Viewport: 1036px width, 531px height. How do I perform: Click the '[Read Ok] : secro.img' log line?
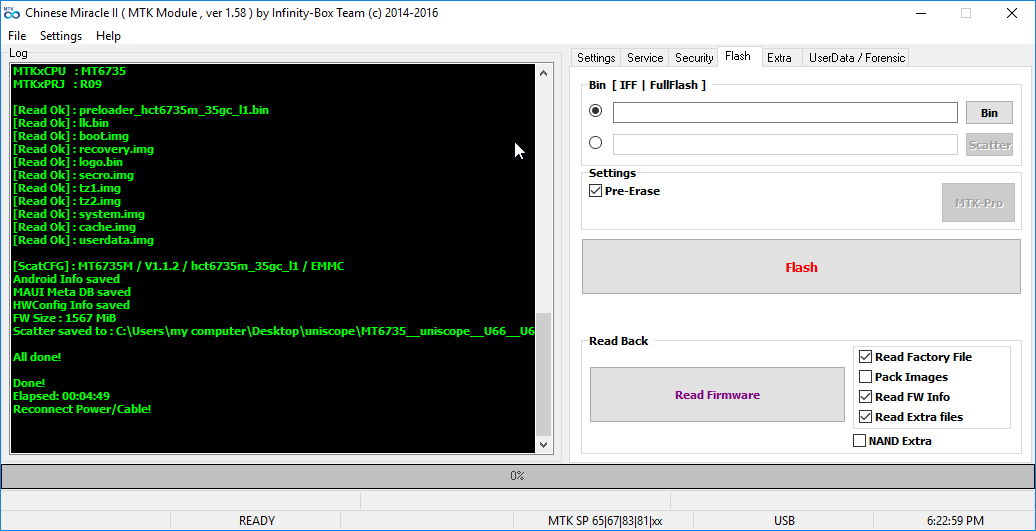click(x=73, y=175)
